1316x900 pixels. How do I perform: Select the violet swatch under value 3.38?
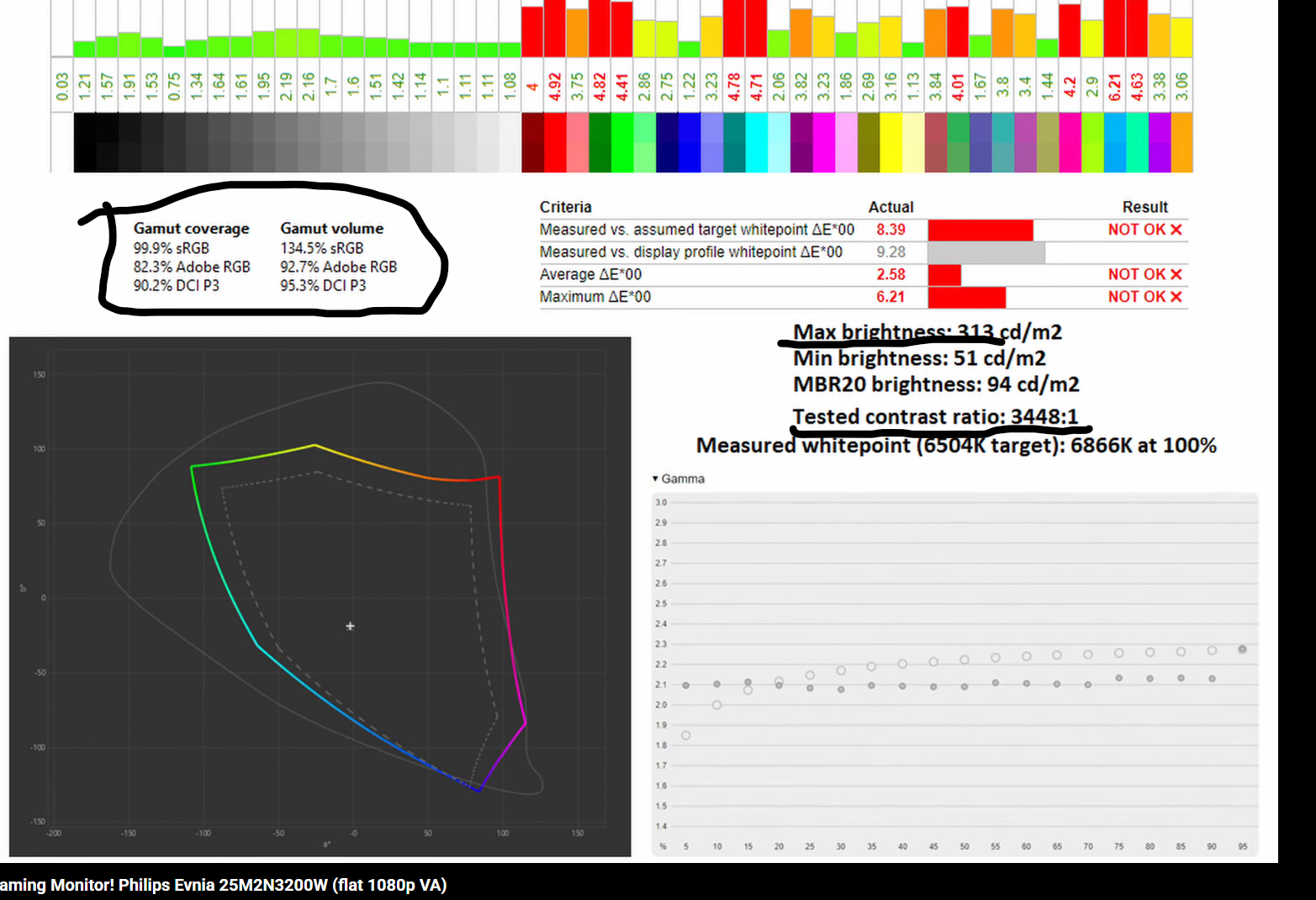1160,143
